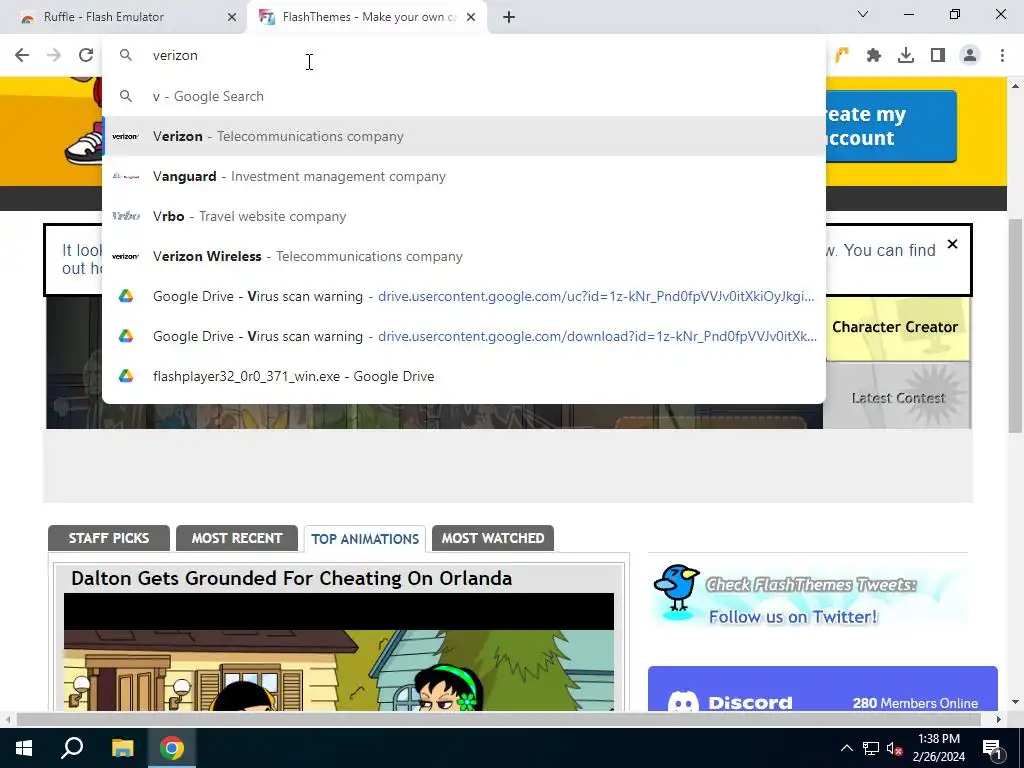This screenshot has width=1024, height=768.
Task: Dismiss the notice banner with the X
Action: [952, 244]
